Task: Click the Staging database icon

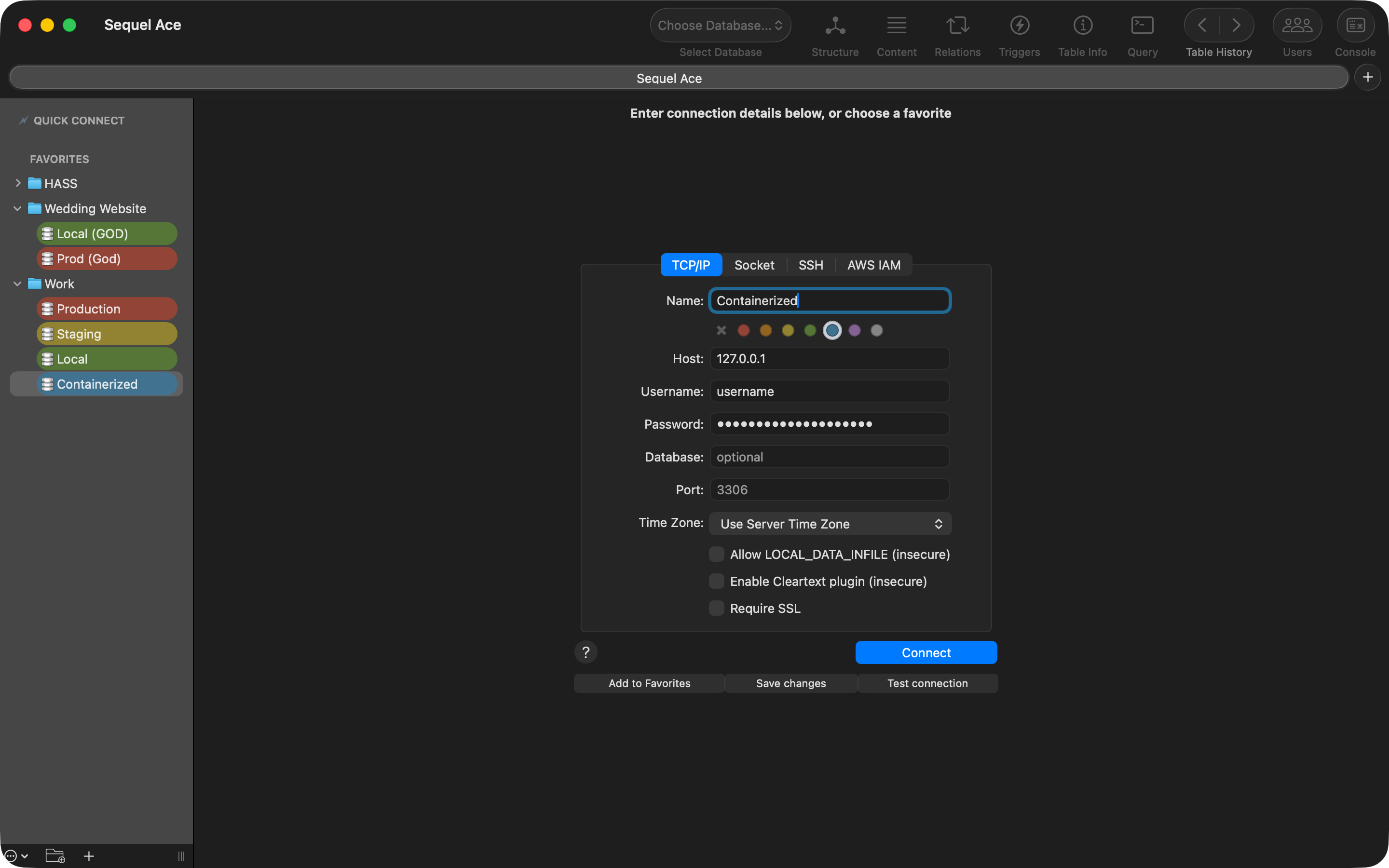Action: pyautogui.click(x=48, y=334)
